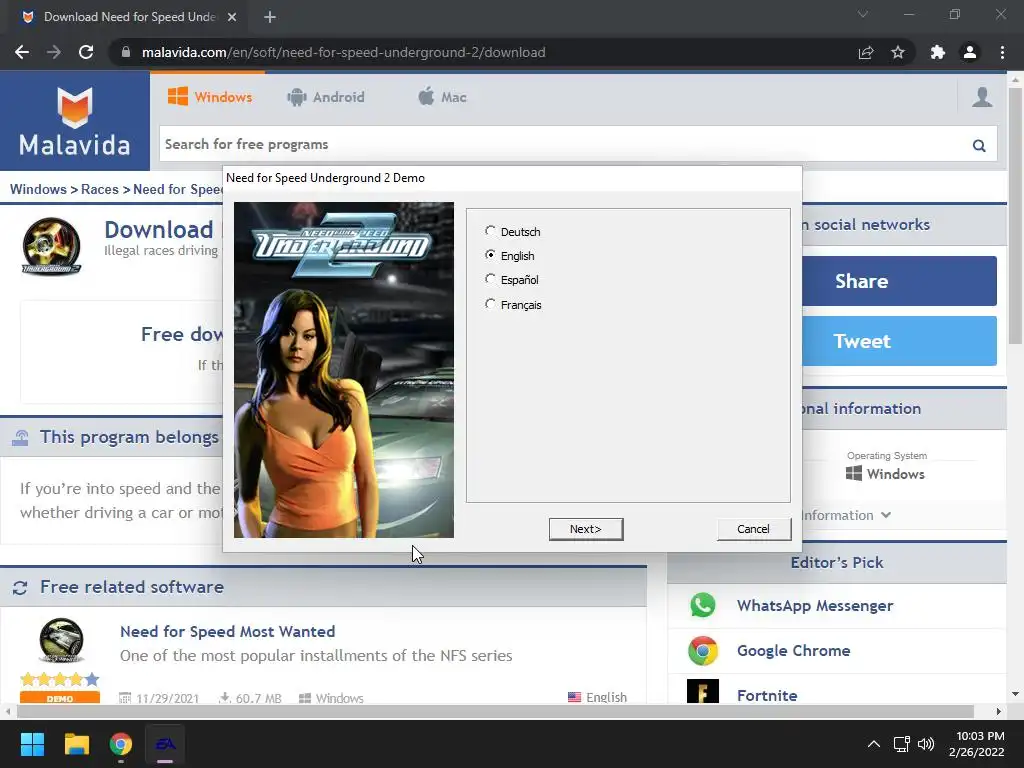Viewport: 1024px width, 768px height.
Task: Cancel the Need for Speed installer
Action: click(x=754, y=529)
